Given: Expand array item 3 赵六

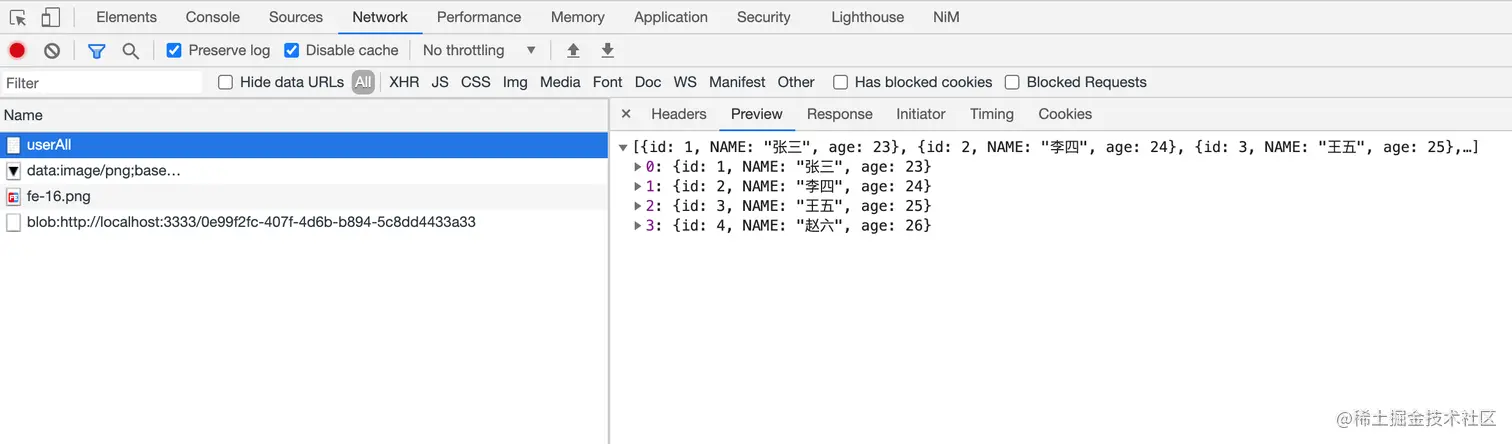Looking at the screenshot, I should 638,226.
